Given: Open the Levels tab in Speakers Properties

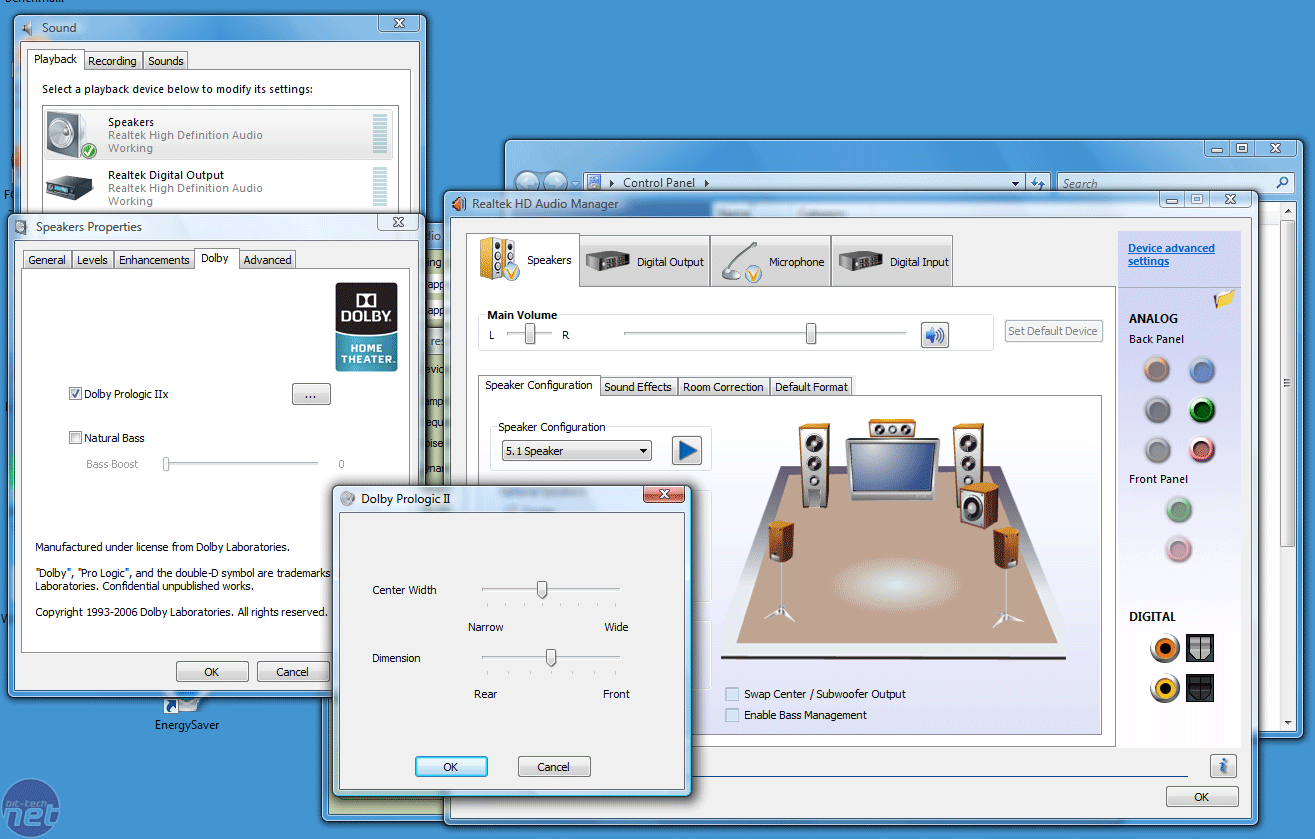Looking at the screenshot, I should click(x=92, y=260).
